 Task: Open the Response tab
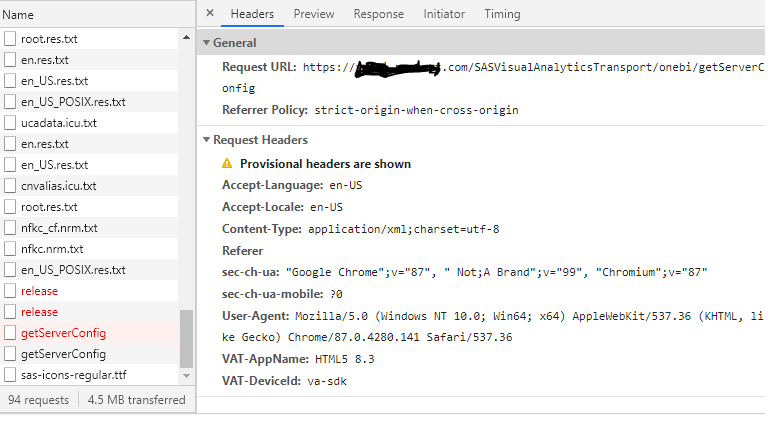click(379, 14)
